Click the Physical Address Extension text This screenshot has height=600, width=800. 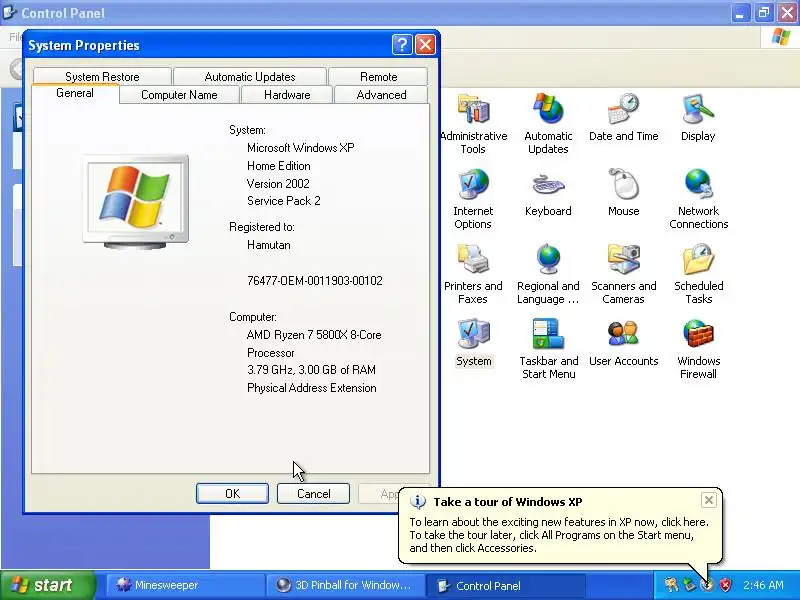coord(312,388)
